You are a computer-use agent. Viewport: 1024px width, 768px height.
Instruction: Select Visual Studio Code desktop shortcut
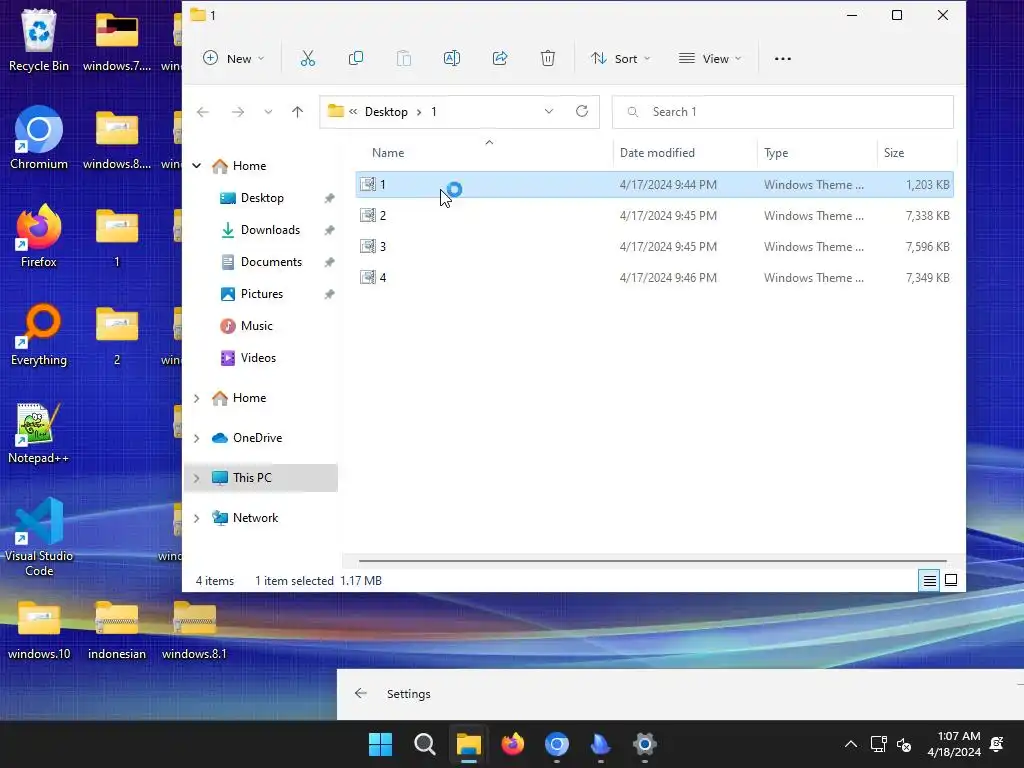pyautogui.click(x=39, y=538)
